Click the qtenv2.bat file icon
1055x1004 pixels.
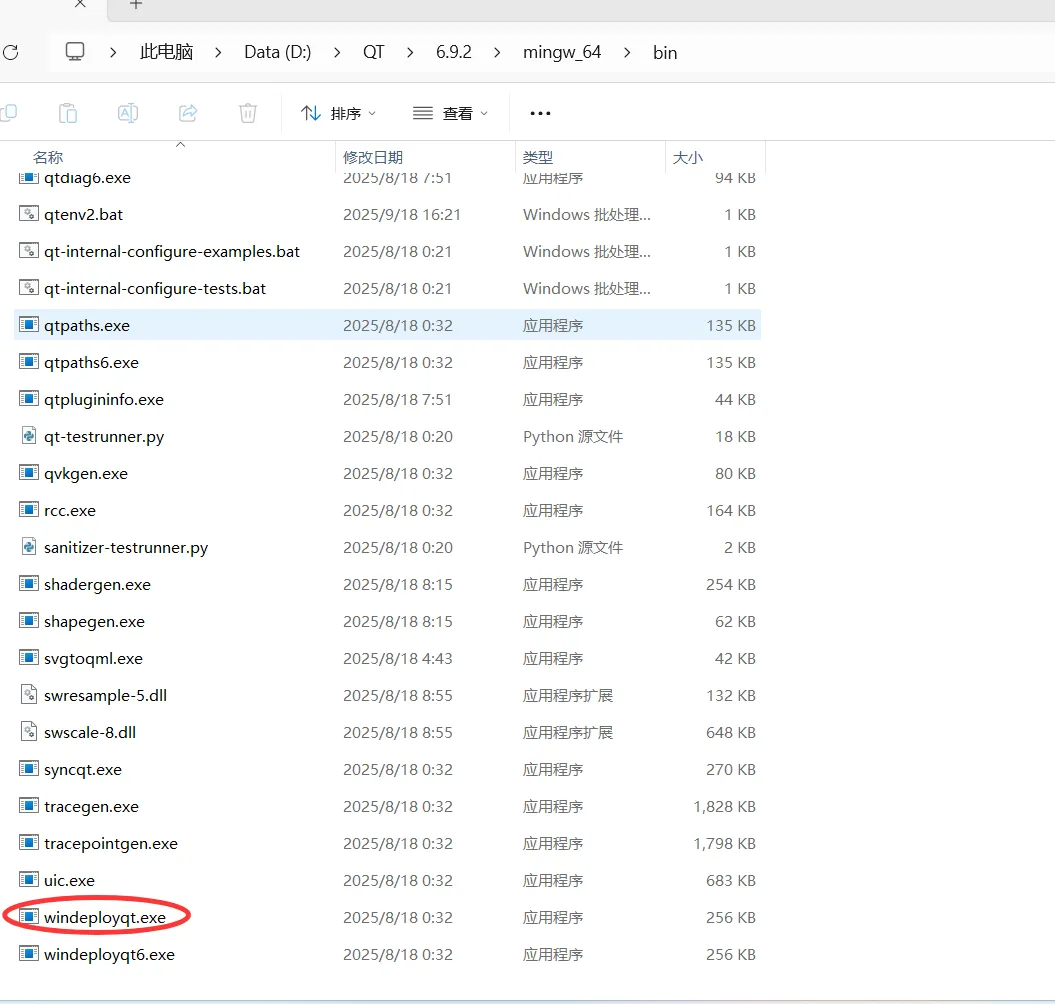point(28,214)
